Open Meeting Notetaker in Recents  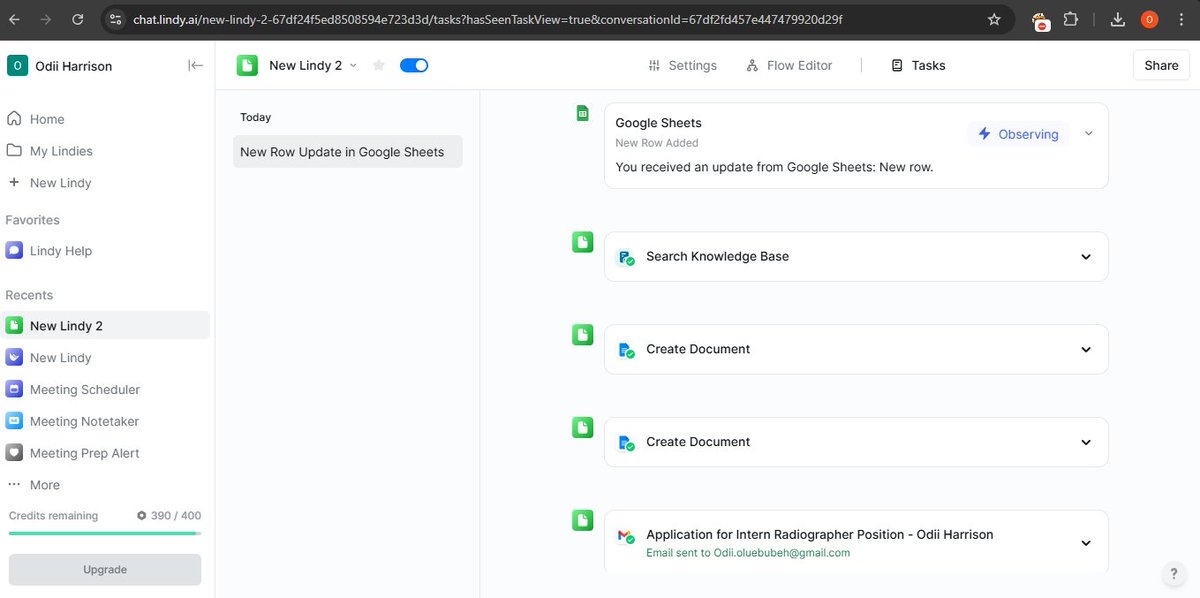pyautogui.click(x=84, y=422)
